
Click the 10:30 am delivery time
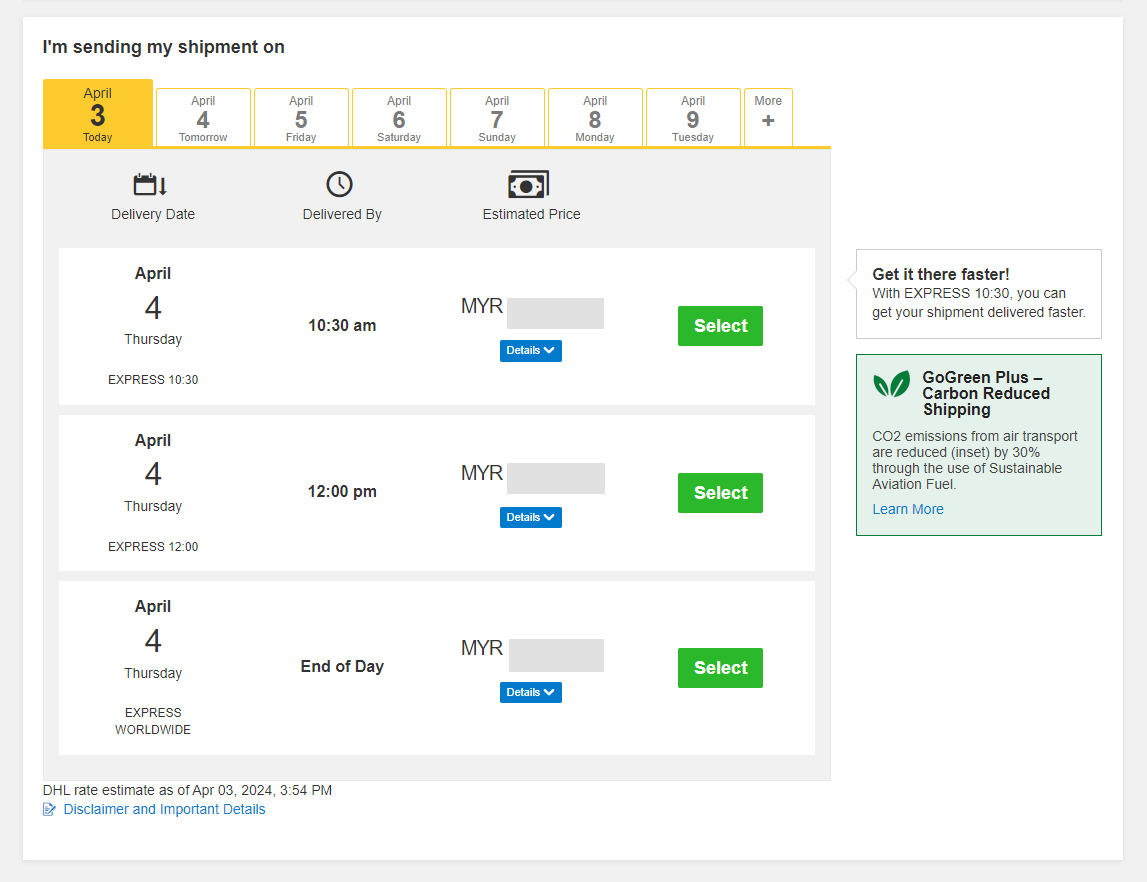pyautogui.click(x=342, y=325)
